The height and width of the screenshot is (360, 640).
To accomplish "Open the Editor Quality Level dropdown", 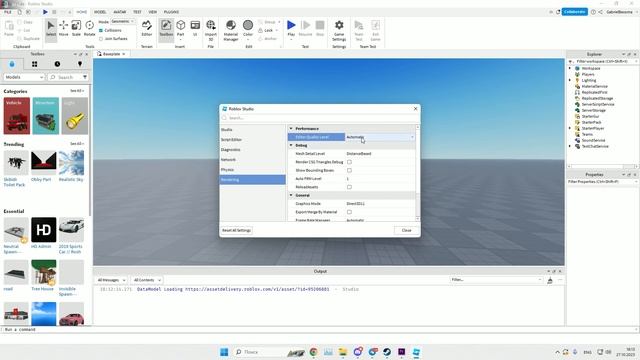I will click(380, 137).
